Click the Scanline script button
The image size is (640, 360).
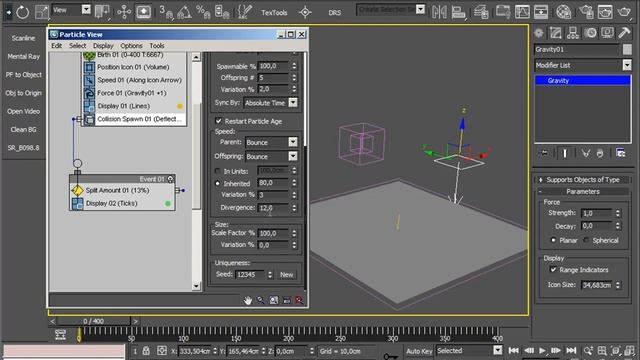[x=23, y=38]
